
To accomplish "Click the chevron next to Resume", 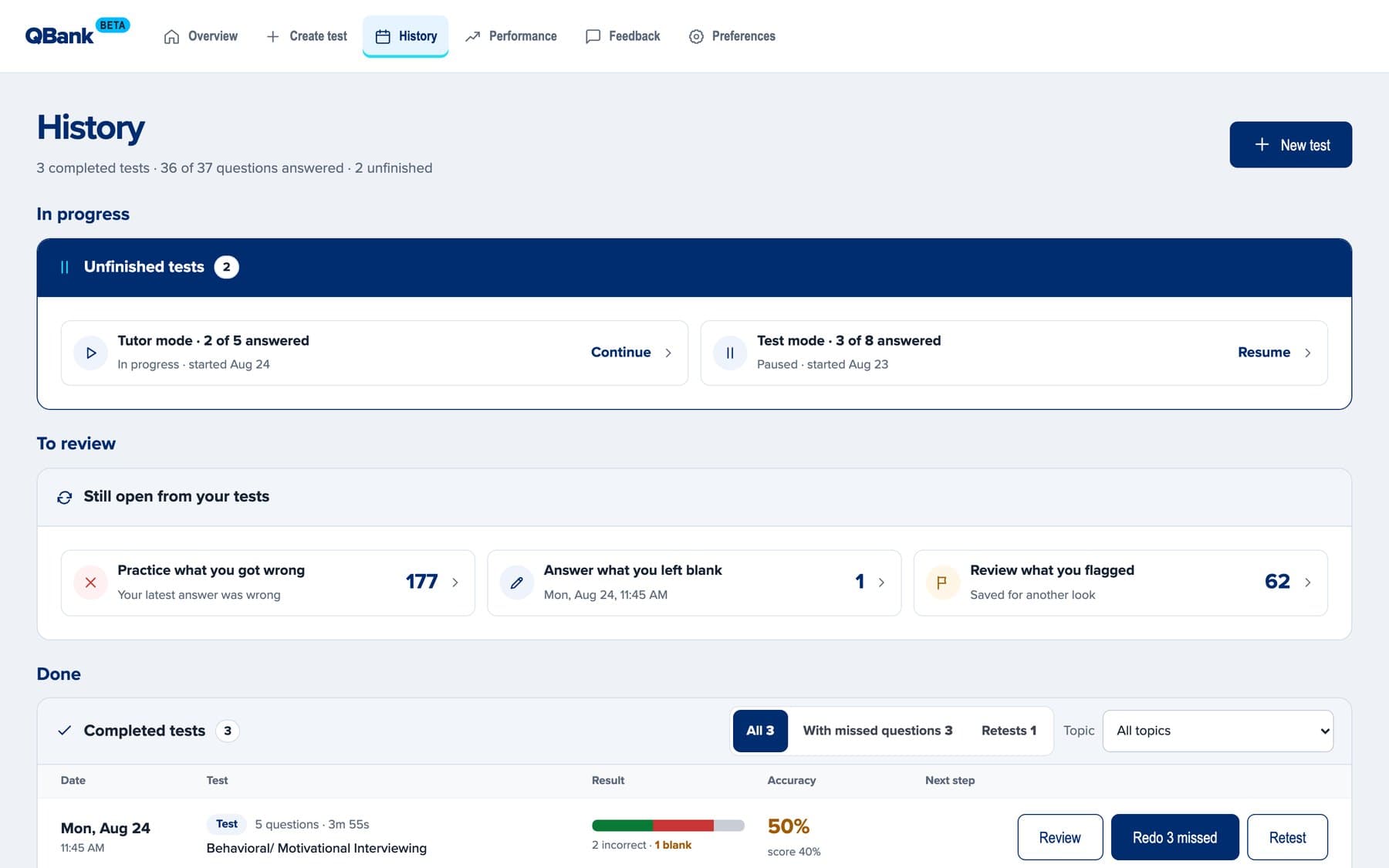I will pyautogui.click(x=1307, y=353).
